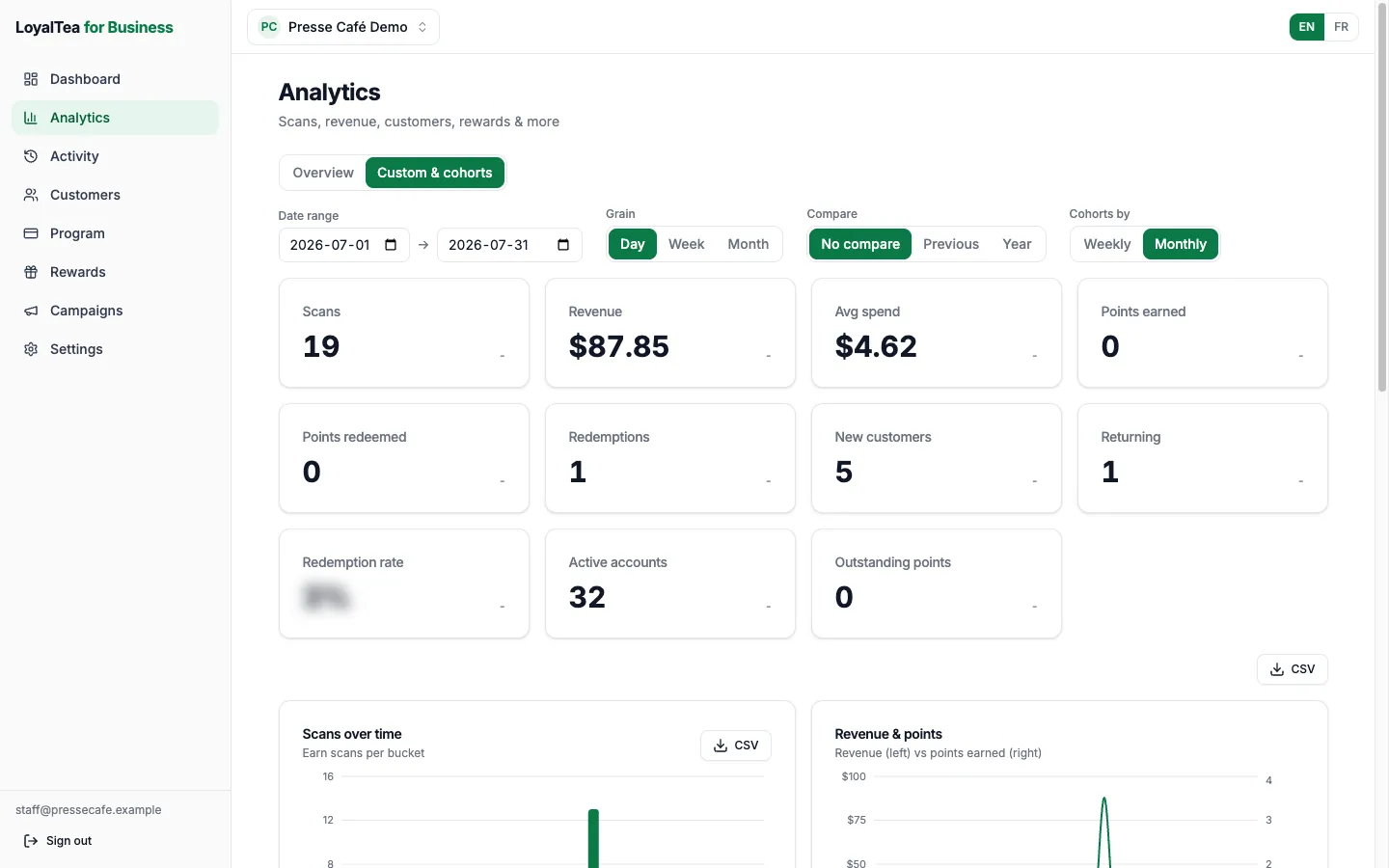The width and height of the screenshot is (1389, 868).
Task: Switch language to FR
Action: tap(1341, 27)
